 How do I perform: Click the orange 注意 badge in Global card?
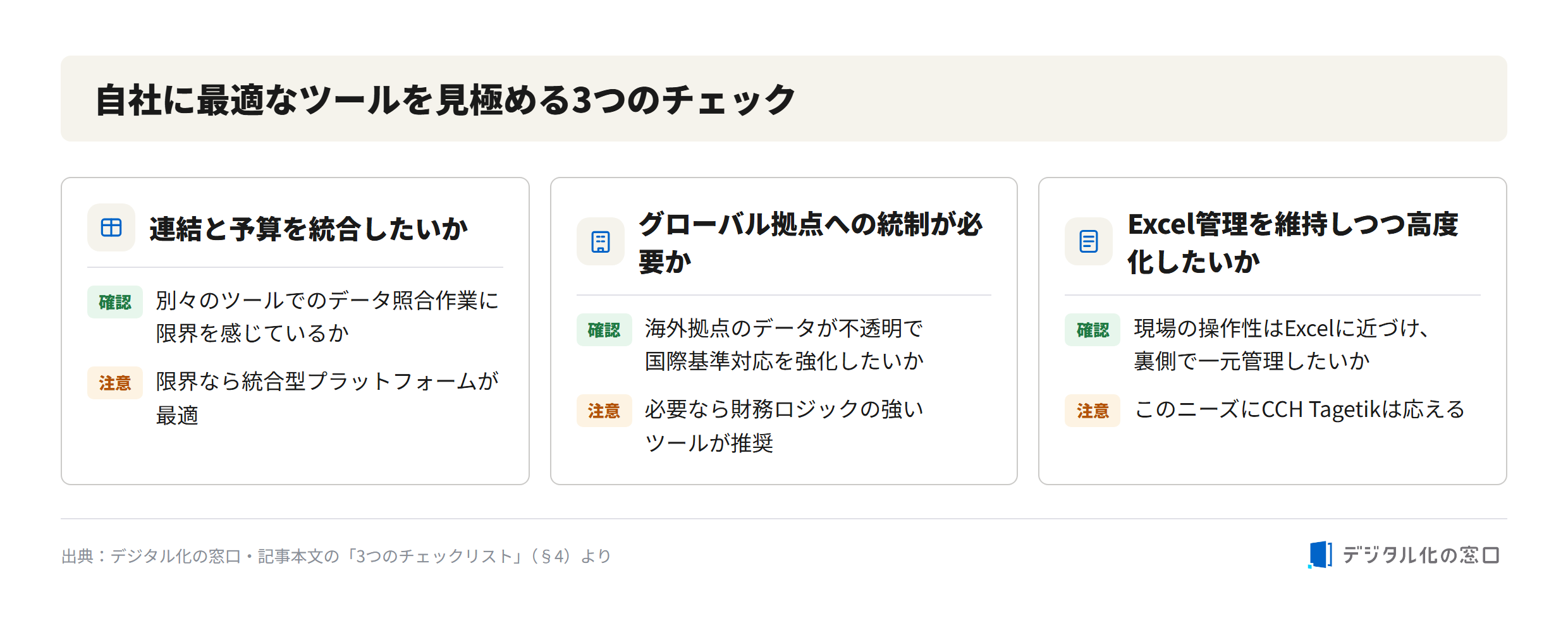604,411
